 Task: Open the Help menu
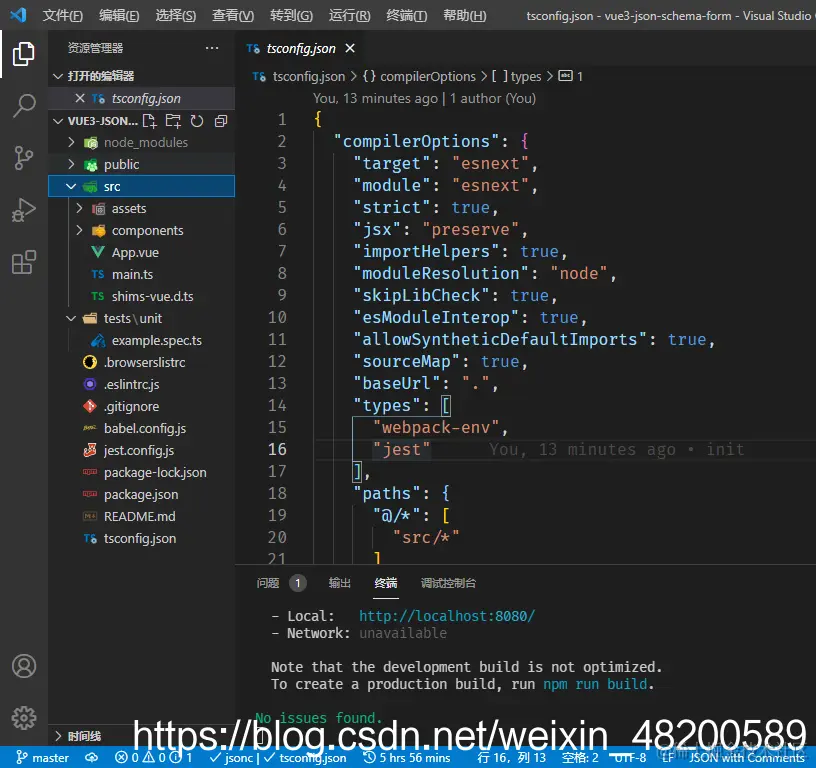point(465,16)
